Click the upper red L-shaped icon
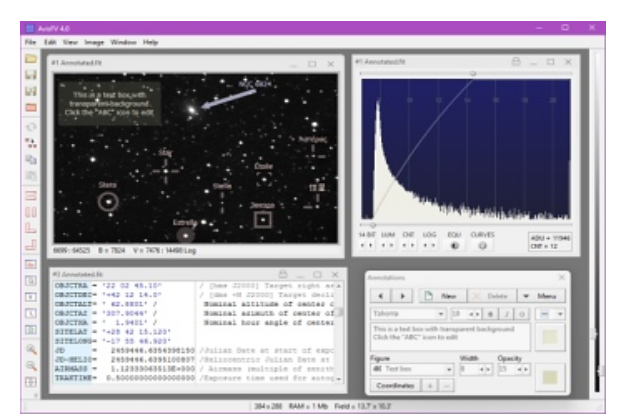 [31, 228]
